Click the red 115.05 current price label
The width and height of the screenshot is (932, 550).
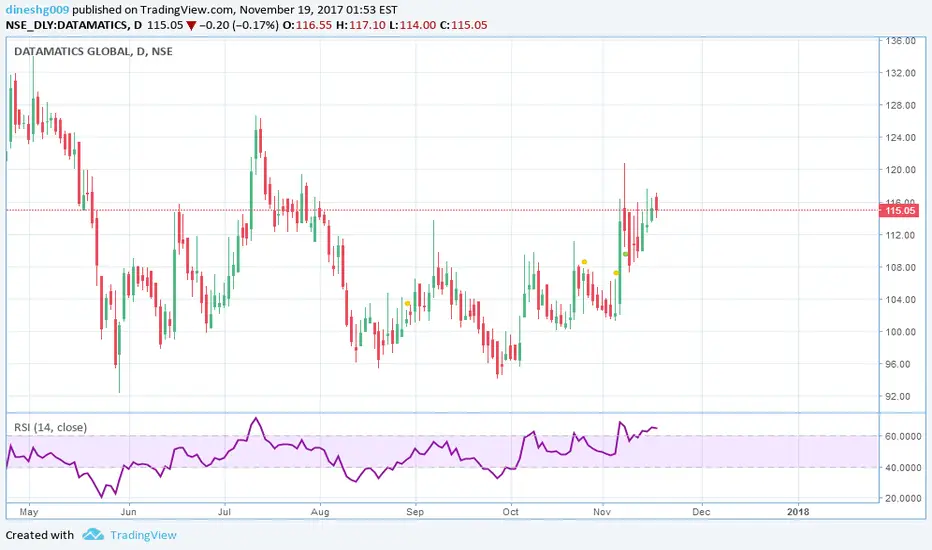tap(900, 210)
